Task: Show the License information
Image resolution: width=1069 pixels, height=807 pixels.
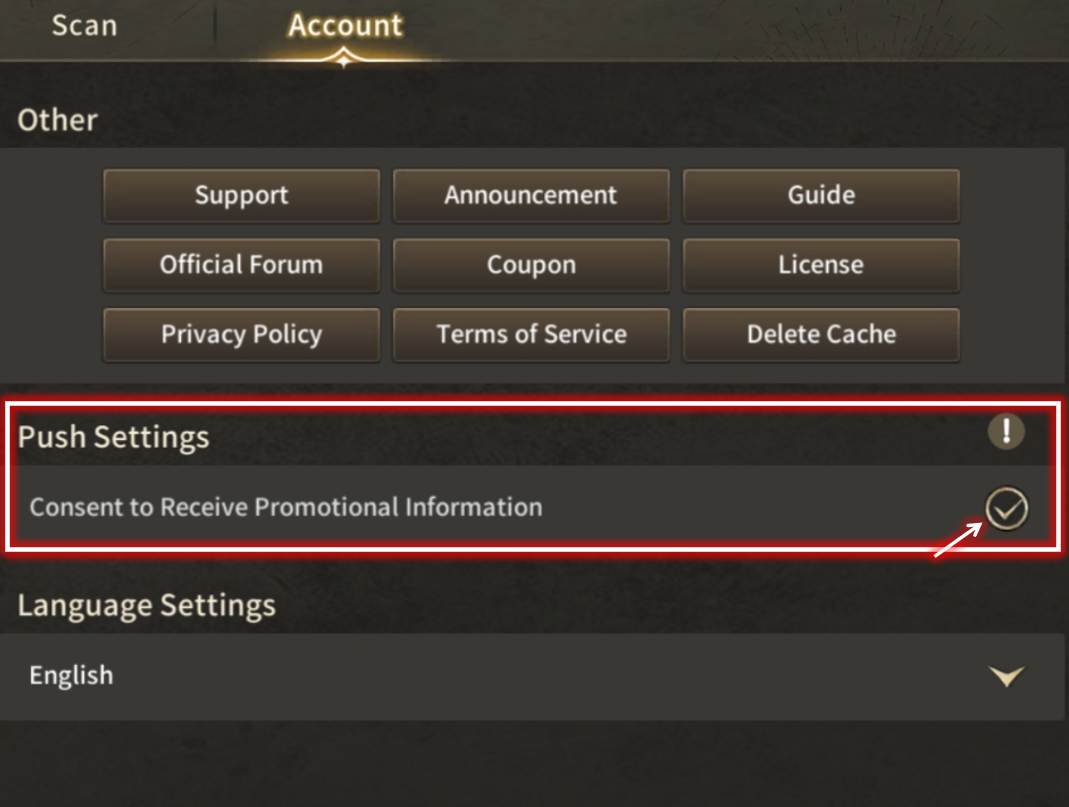Action: [x=821, y=265]
